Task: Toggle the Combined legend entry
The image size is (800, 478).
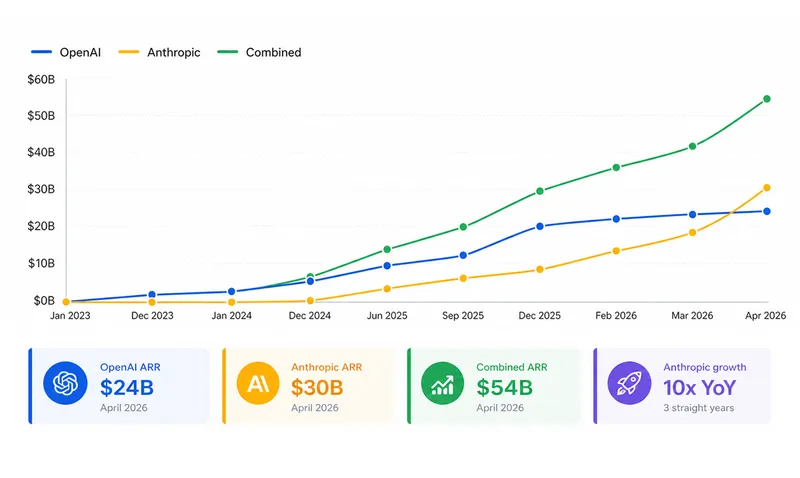Action: point(259,52)
